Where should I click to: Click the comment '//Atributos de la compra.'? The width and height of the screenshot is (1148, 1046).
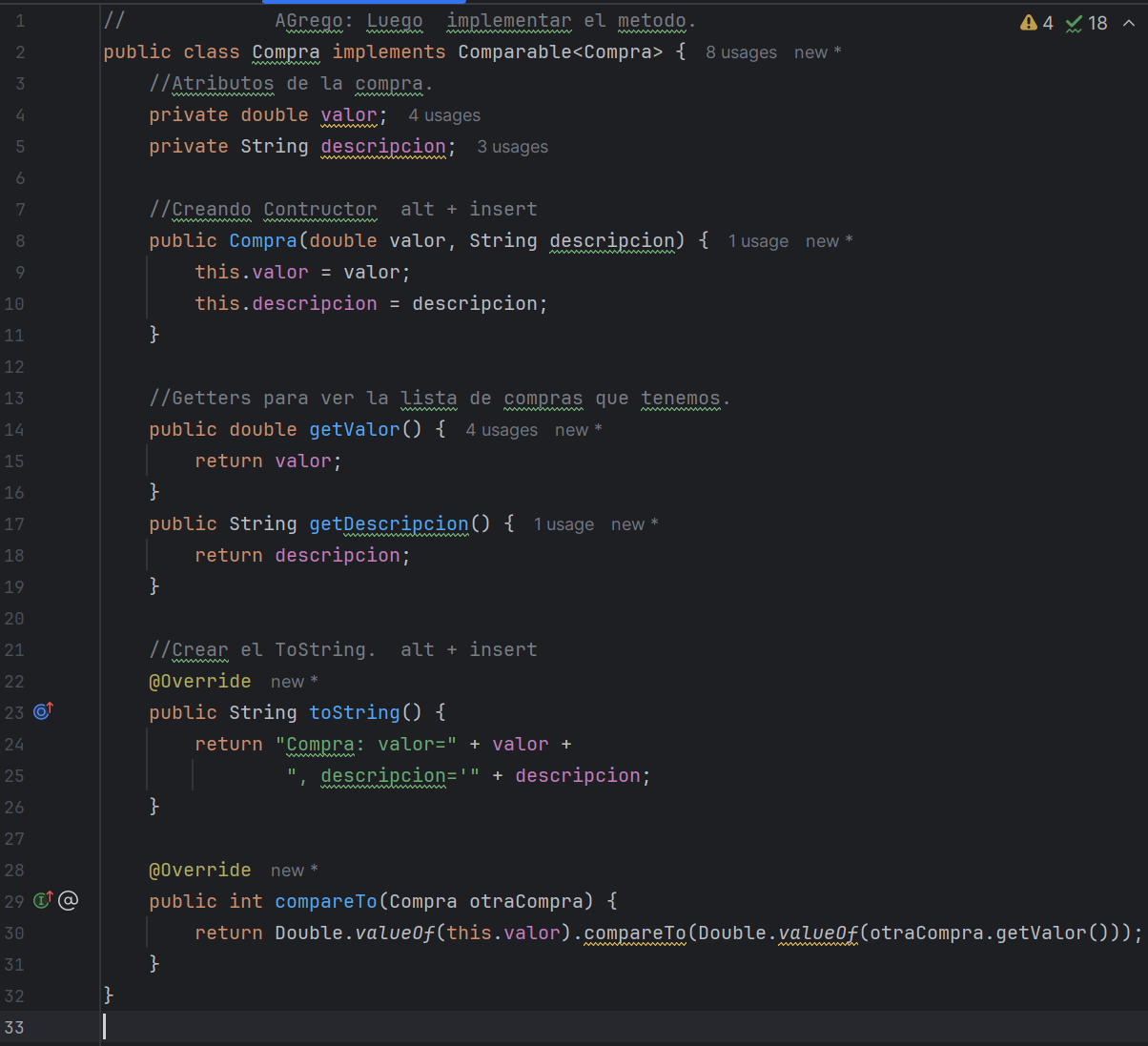pos(291,83)
